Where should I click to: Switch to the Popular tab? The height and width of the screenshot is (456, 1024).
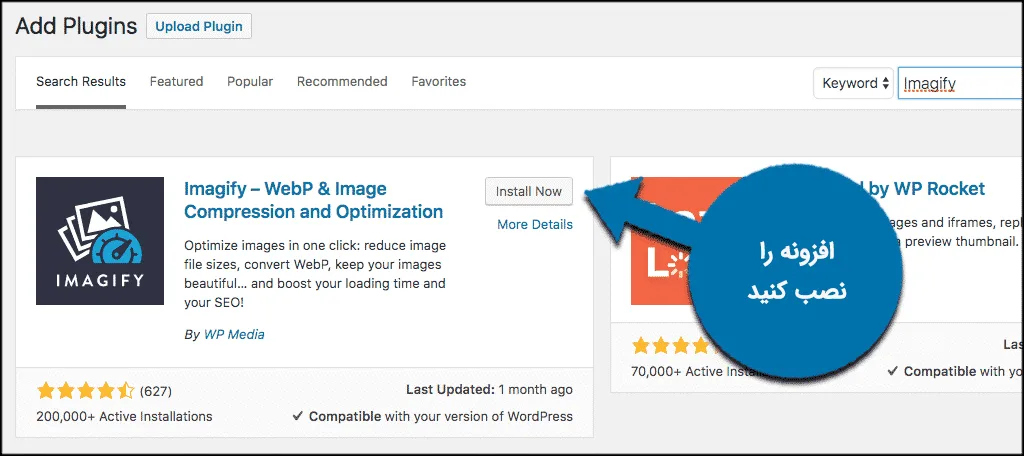(250, 82)
